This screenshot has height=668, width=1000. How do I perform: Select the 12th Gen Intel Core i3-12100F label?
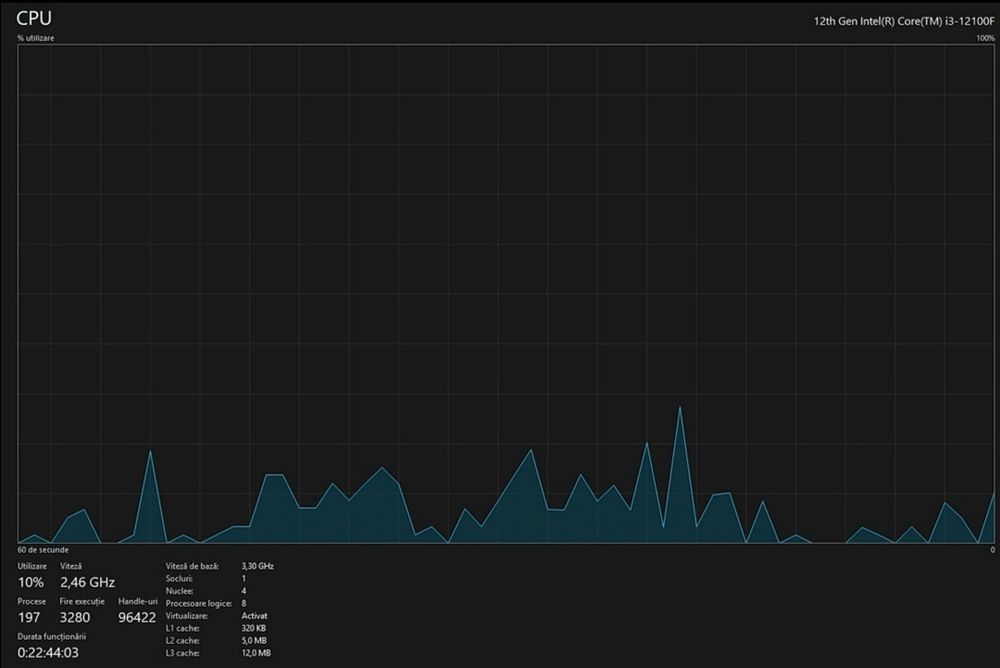click(904, 21)
